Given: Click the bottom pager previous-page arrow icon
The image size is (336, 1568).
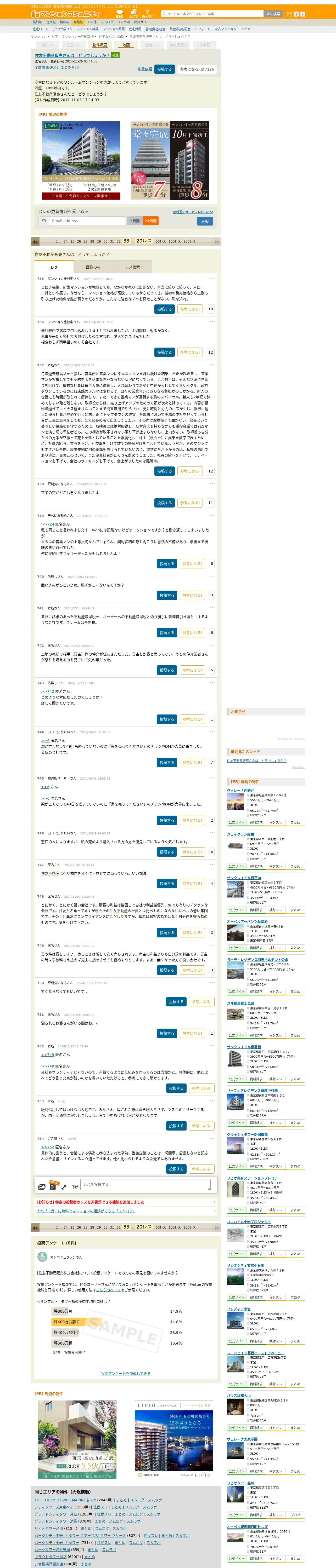Looking at the screenshot, I should click(x=35, y=1227).
